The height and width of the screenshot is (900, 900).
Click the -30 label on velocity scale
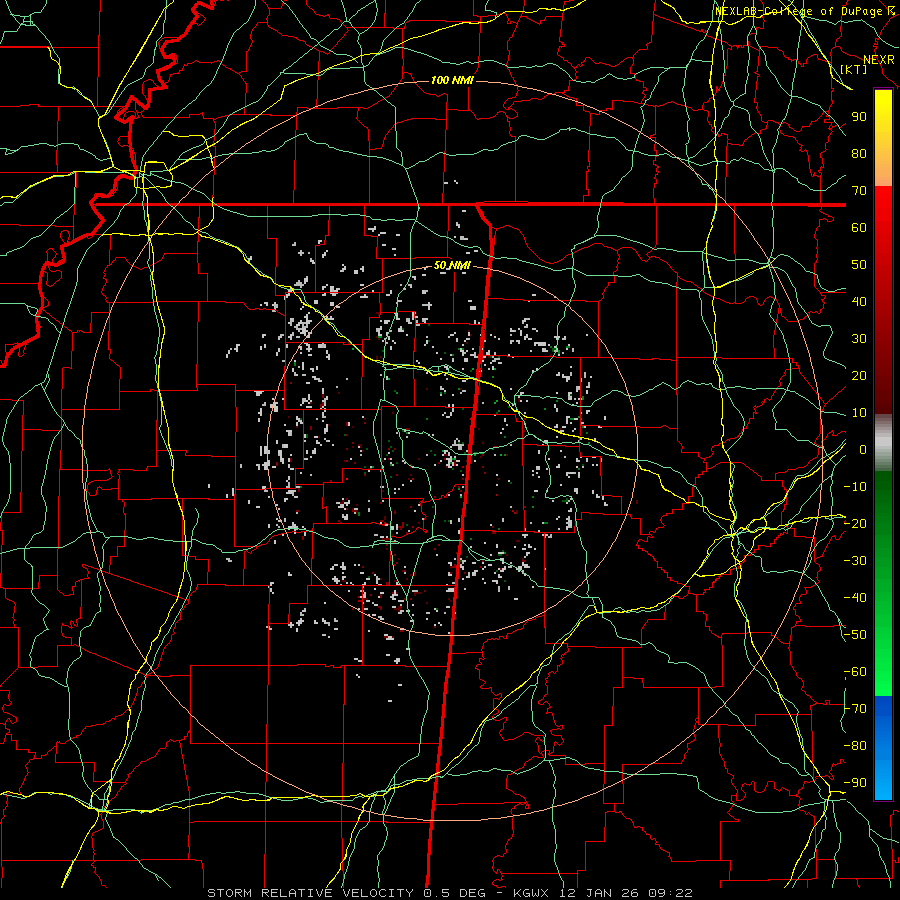[x=855, y=561]
